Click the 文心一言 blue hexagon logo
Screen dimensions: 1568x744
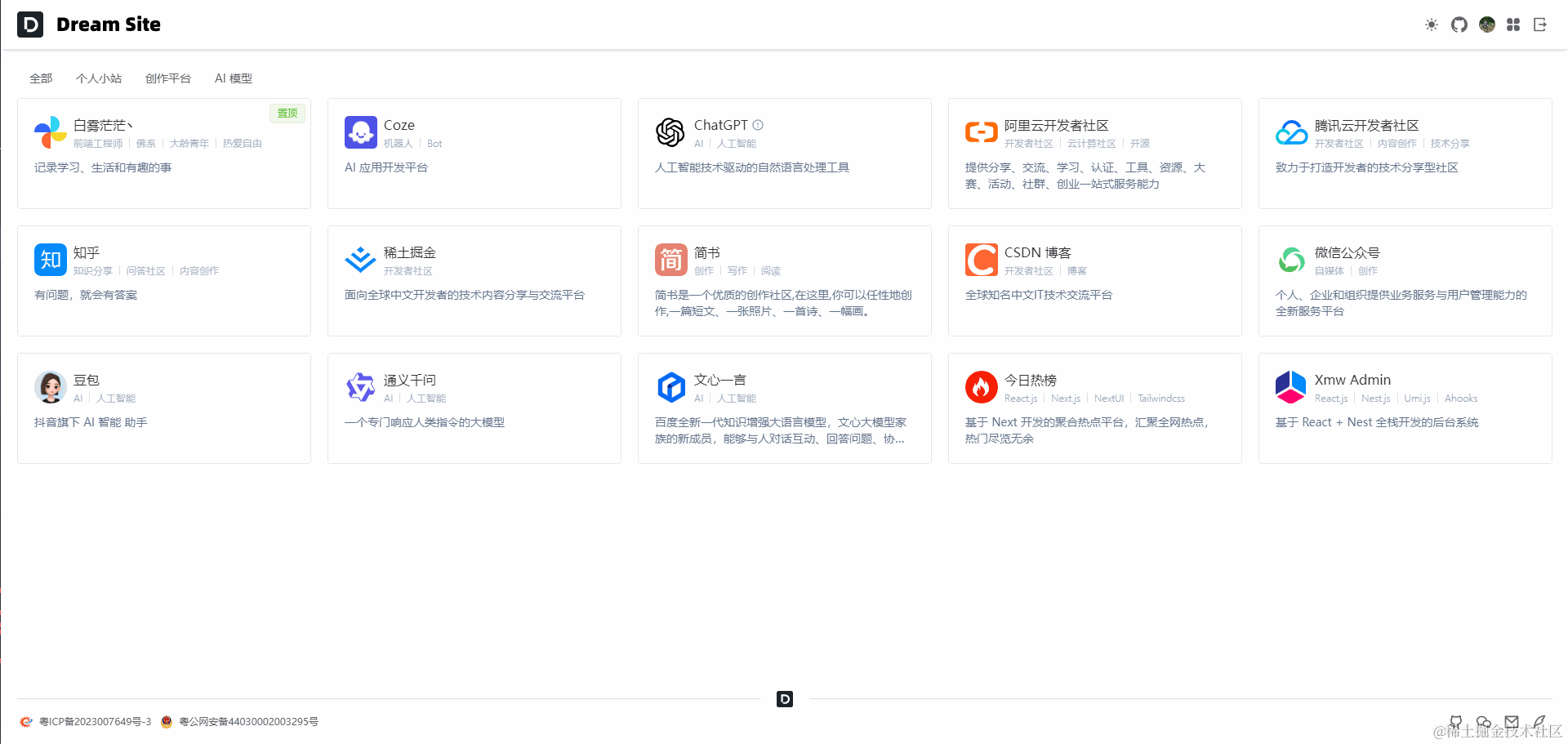(671, 387)
